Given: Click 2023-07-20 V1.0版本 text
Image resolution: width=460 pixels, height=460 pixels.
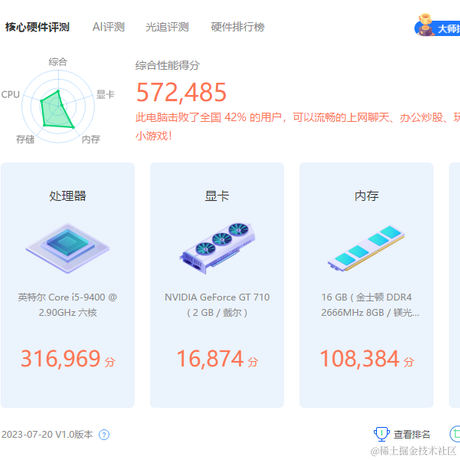Looking at the screenshot, I should coord(47,435).
